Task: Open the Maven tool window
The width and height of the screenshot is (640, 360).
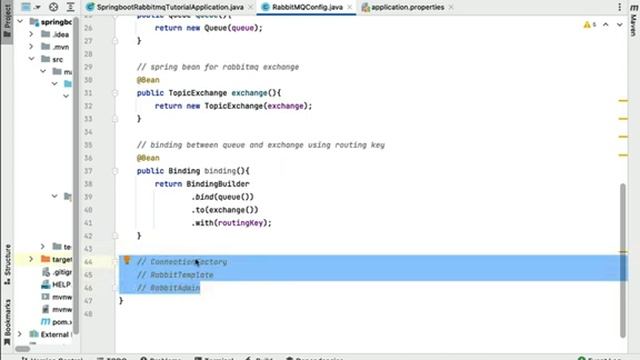Action: [x=634, y=20]
